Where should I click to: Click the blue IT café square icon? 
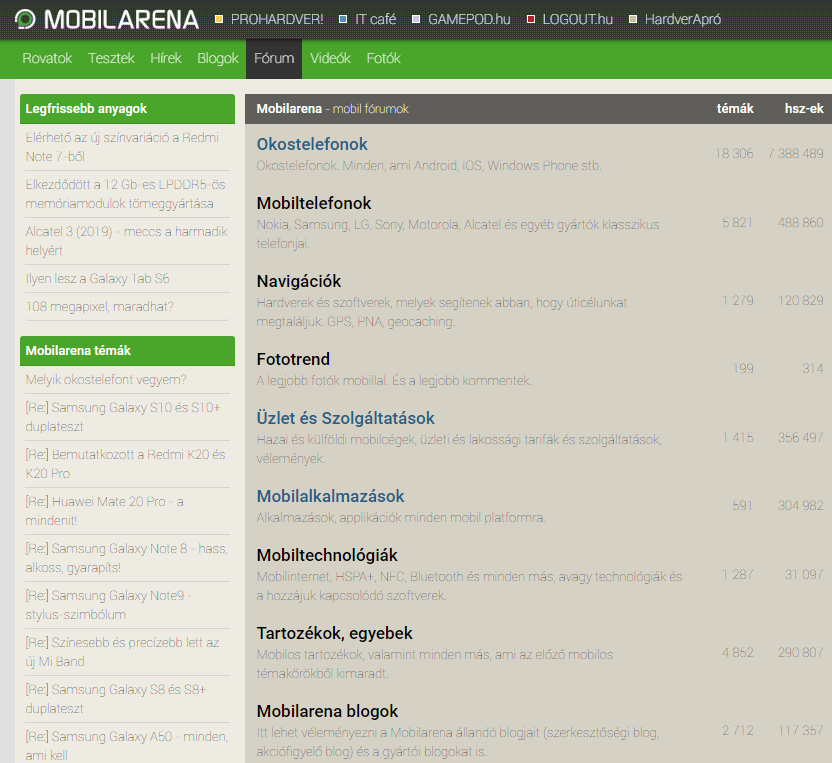point(343,20)
